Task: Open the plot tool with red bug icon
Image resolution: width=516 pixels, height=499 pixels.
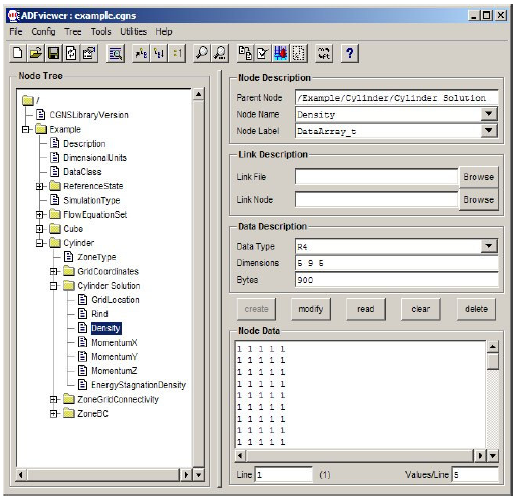Action: [x=281, y=53]
